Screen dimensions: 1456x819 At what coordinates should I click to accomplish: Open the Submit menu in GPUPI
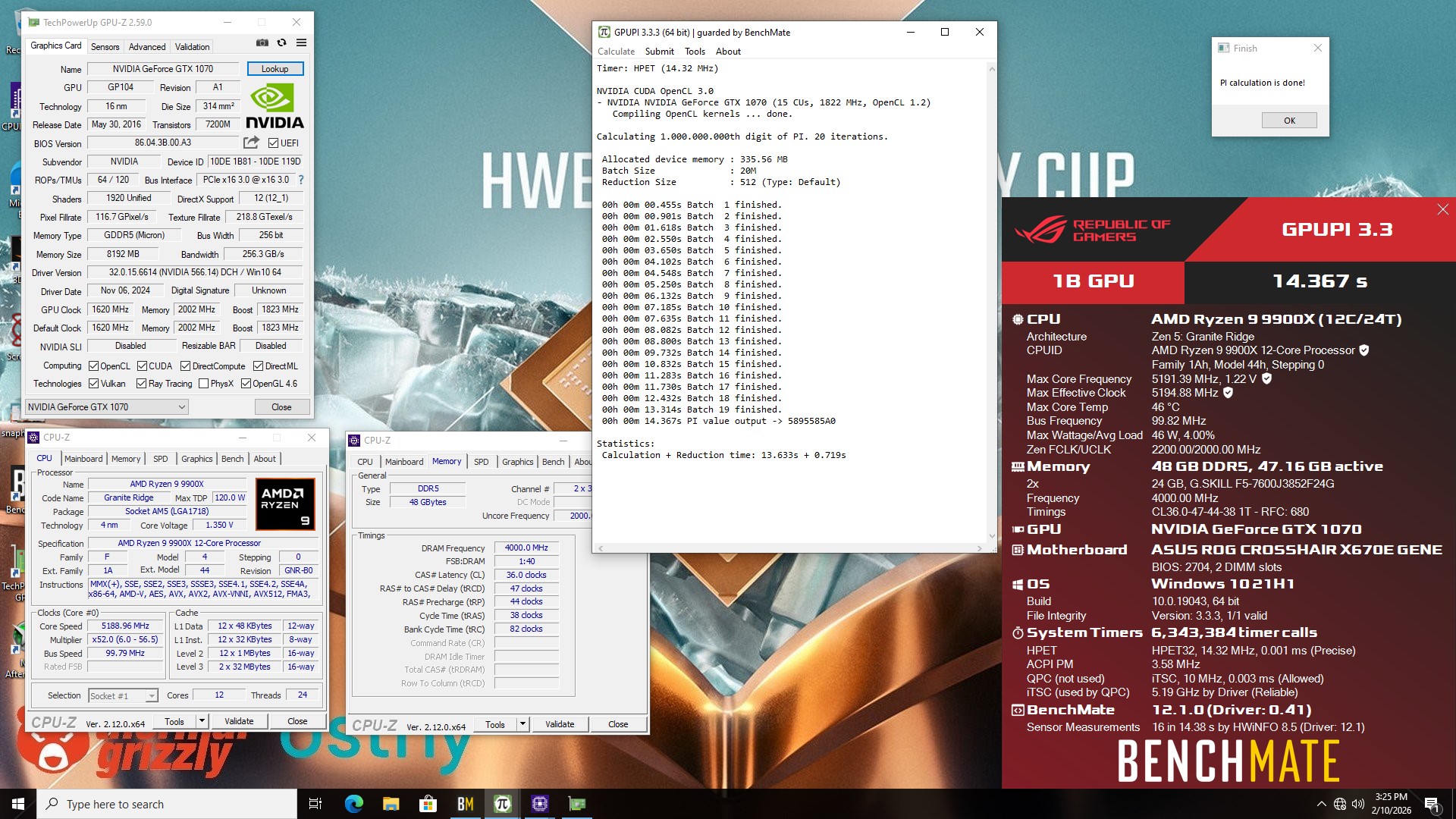pyautogui.click(x=659, y=52)
